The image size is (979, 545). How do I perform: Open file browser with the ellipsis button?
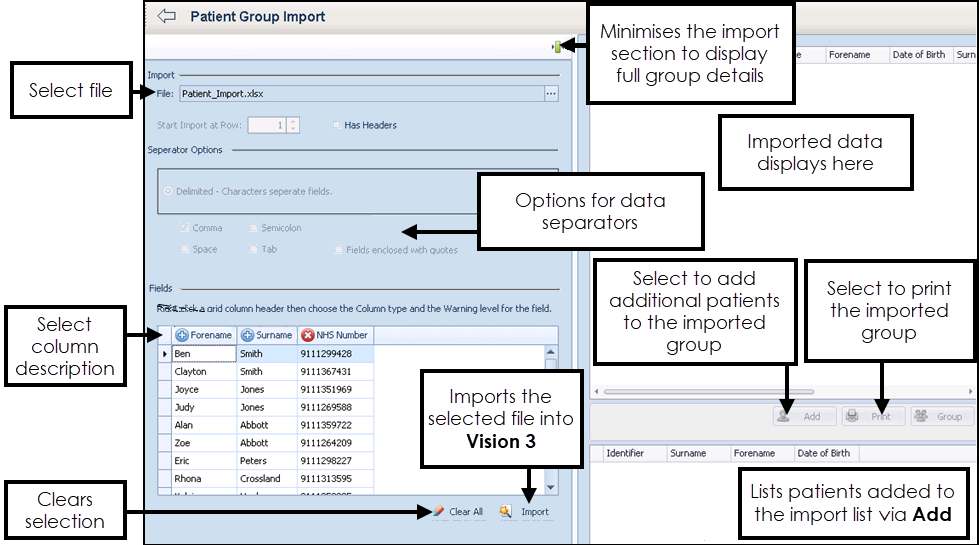tap(550, 94)
